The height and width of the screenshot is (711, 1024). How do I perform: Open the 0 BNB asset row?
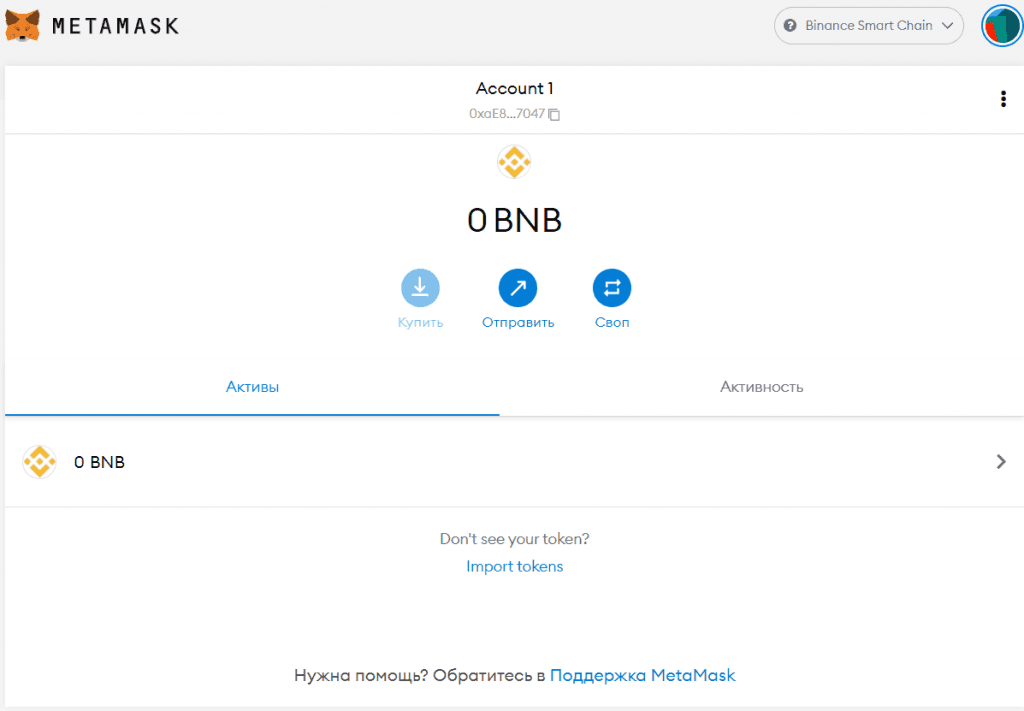(515, 462)
